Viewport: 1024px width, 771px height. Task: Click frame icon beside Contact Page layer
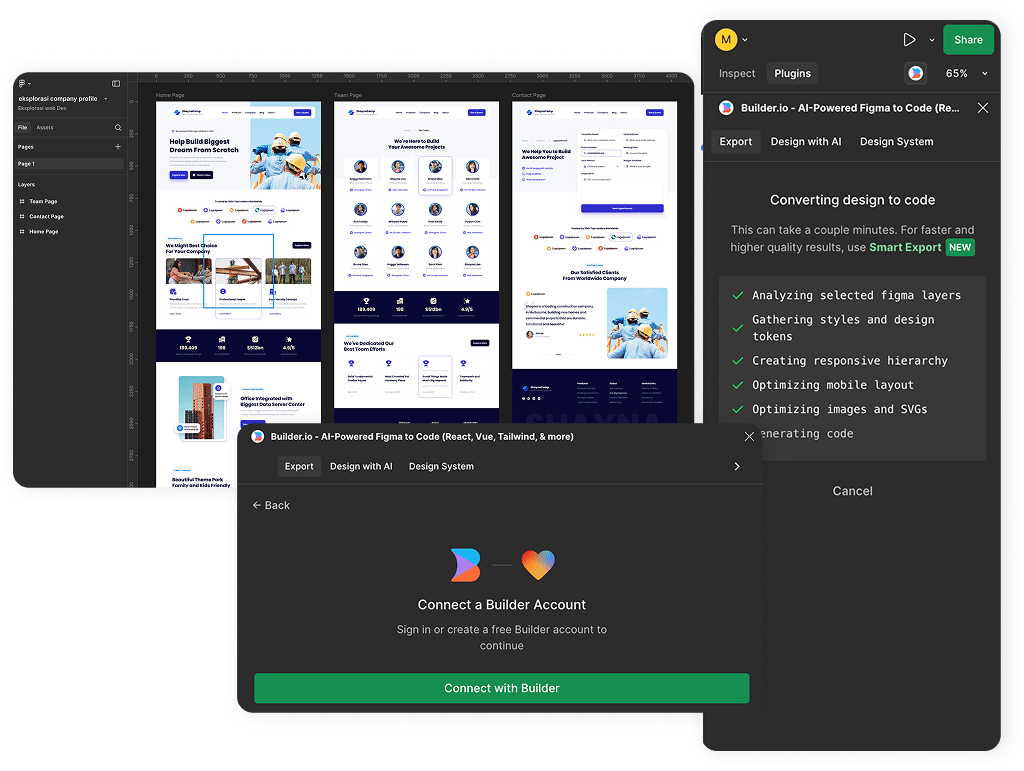point(22,217)
